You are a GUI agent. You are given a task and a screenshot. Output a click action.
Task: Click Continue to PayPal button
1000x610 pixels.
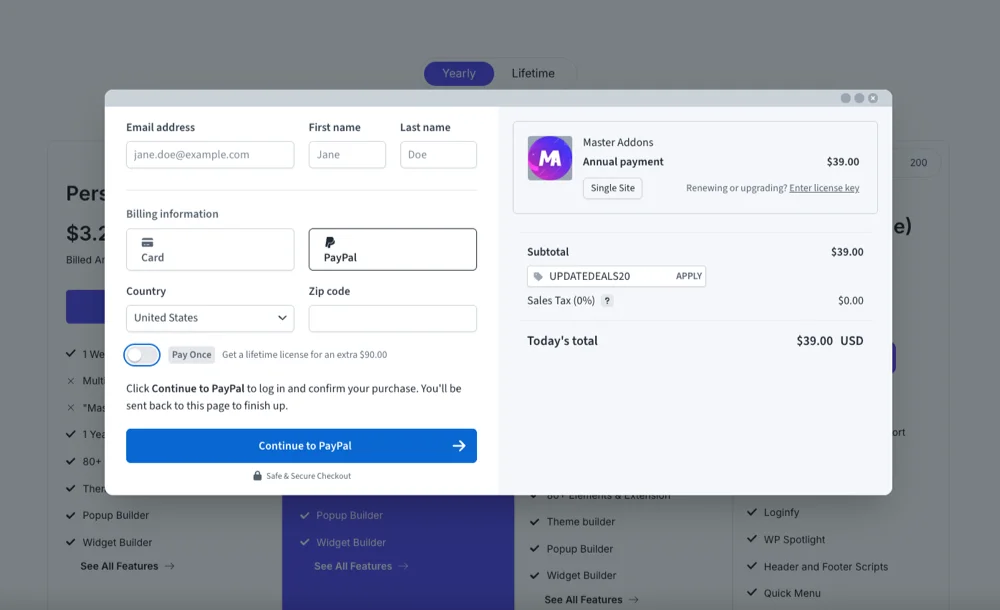[x=301, y=446]
